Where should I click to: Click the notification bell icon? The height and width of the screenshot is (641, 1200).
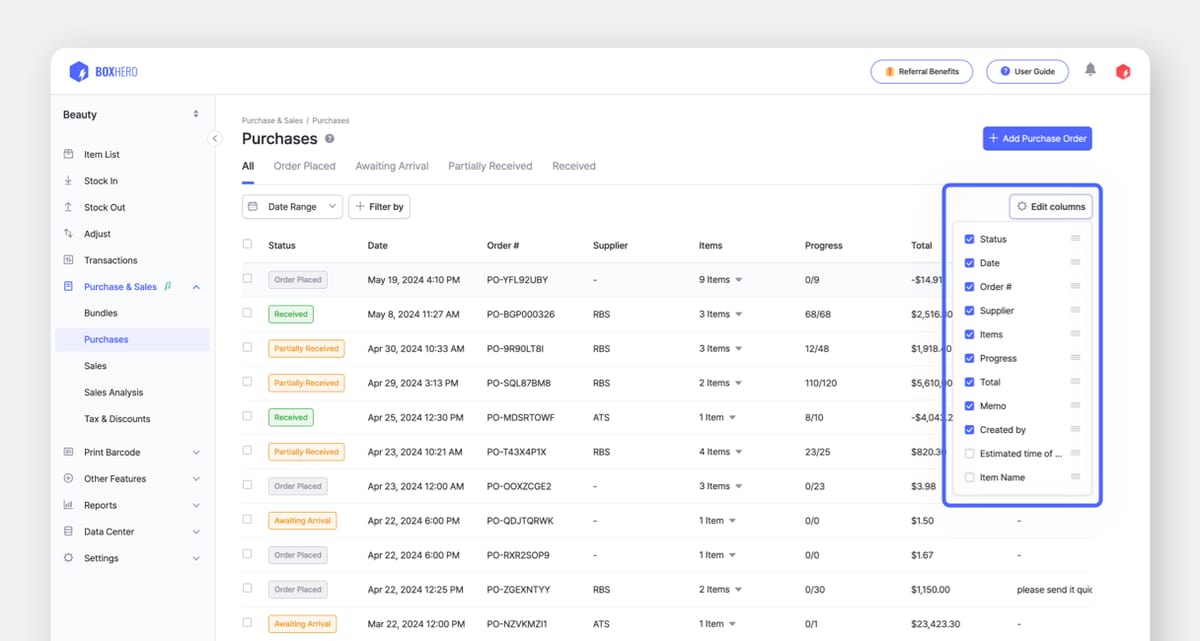pos(1090,70)
